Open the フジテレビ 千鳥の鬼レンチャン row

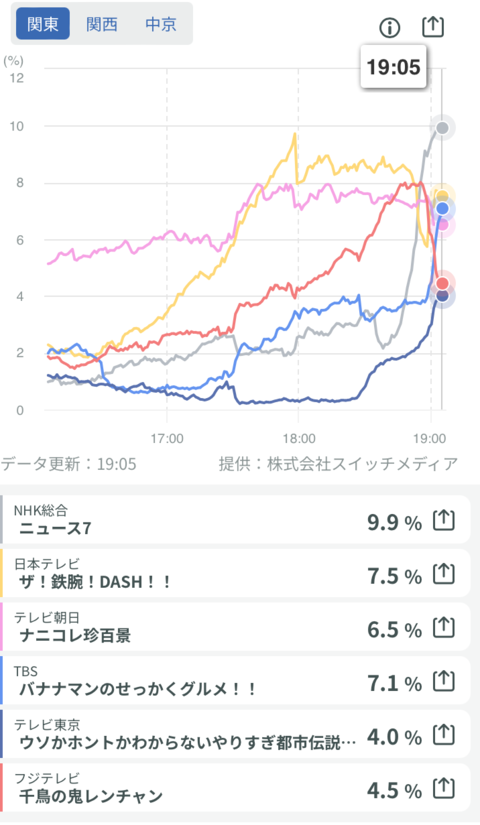[x=235, y=788]
